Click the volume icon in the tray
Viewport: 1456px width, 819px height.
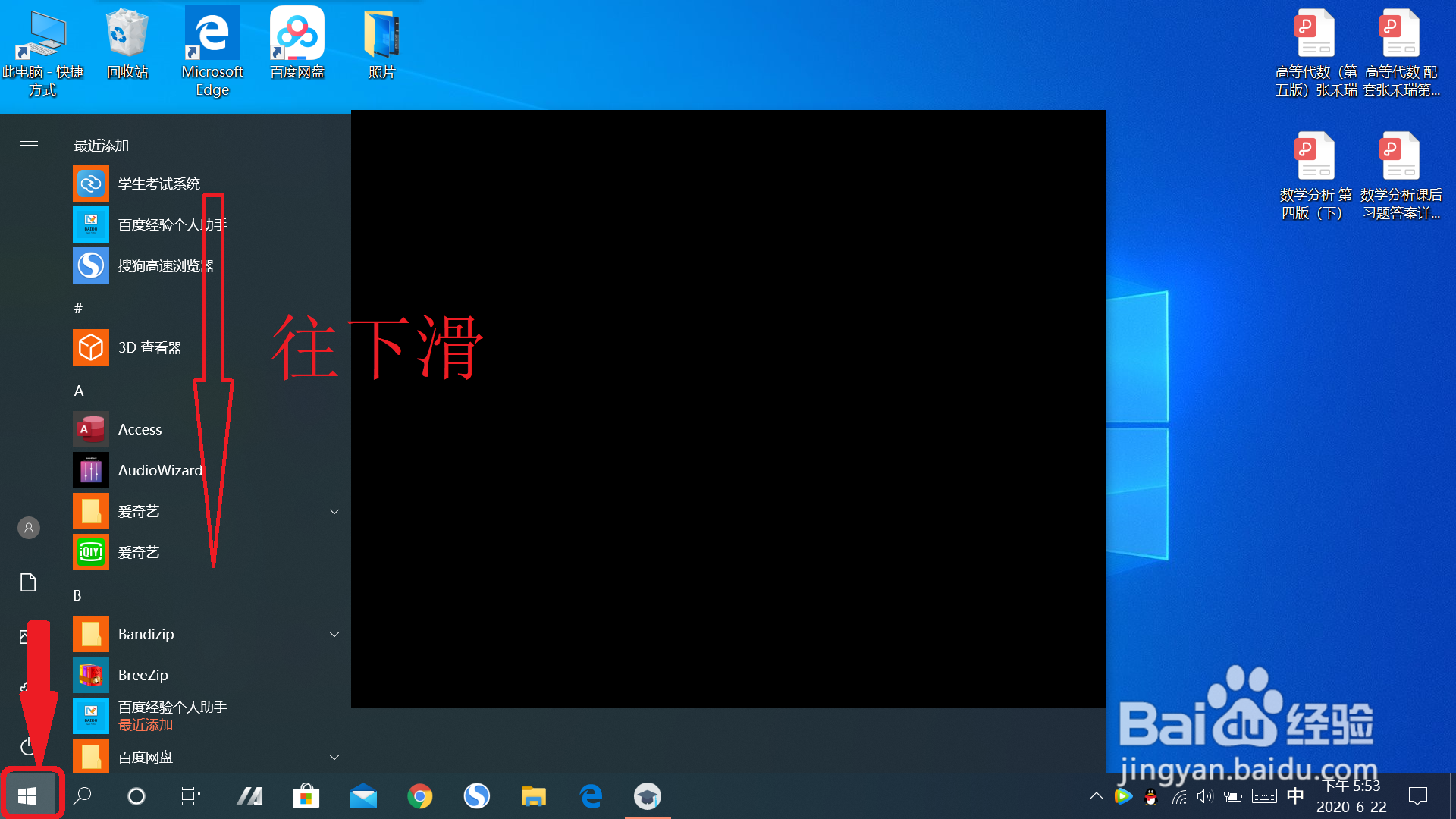point(1204,796)
